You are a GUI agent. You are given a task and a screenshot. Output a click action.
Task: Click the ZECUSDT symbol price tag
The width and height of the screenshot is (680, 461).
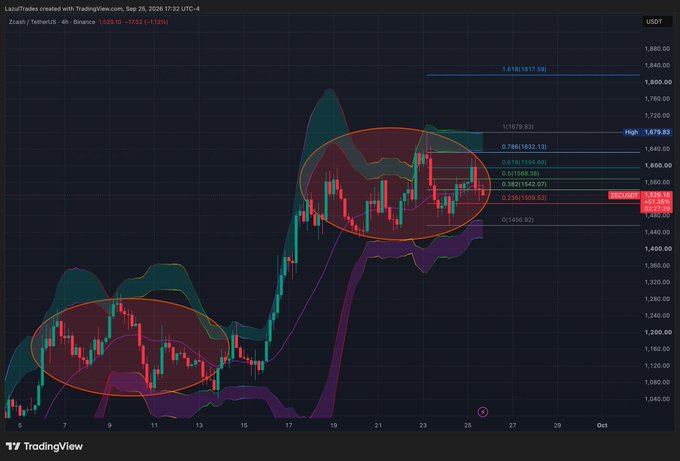[x=624, y=196]
